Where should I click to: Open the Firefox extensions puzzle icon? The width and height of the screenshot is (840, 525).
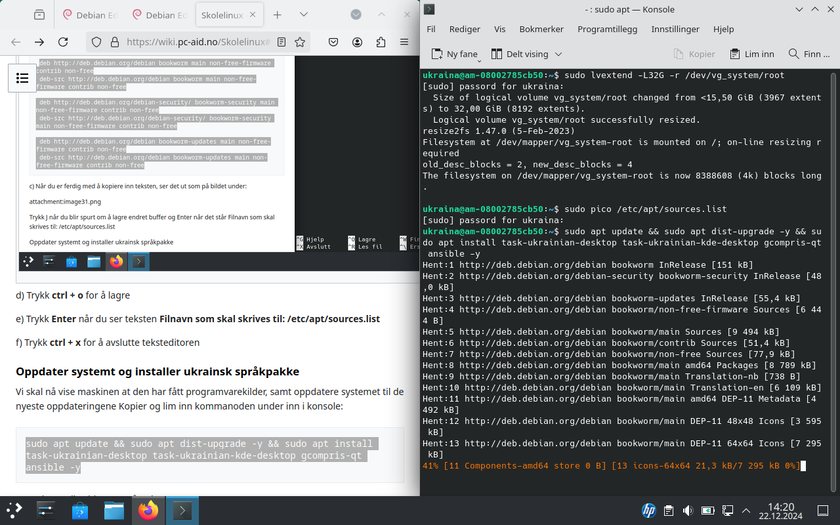coord(383,43)
